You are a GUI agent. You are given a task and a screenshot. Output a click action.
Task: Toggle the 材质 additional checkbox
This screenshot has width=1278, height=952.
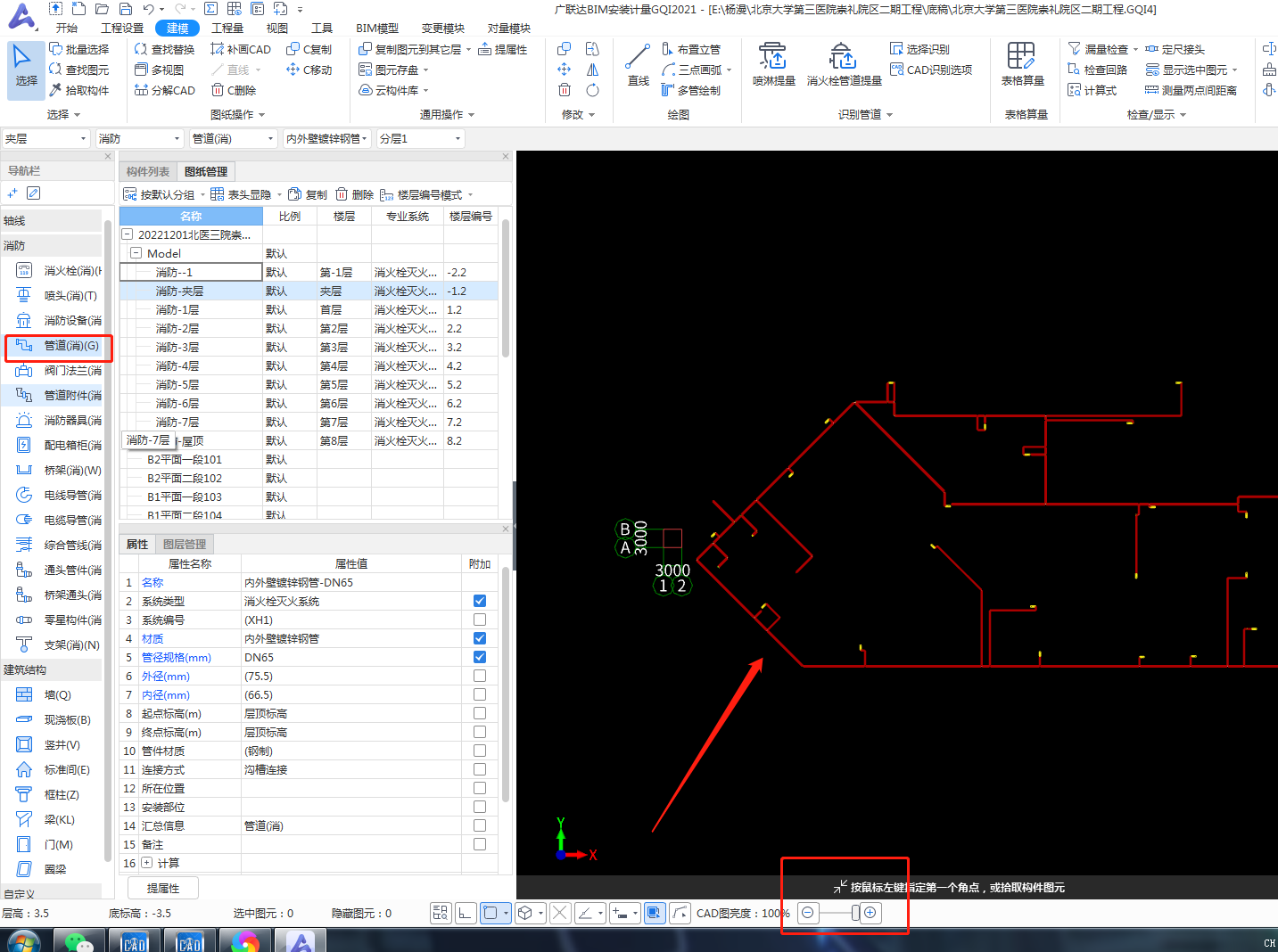coord(480,638)
